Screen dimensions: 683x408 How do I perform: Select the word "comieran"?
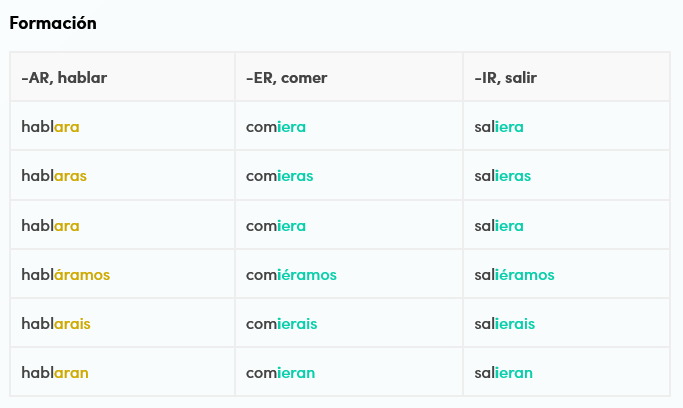point(281,373)
